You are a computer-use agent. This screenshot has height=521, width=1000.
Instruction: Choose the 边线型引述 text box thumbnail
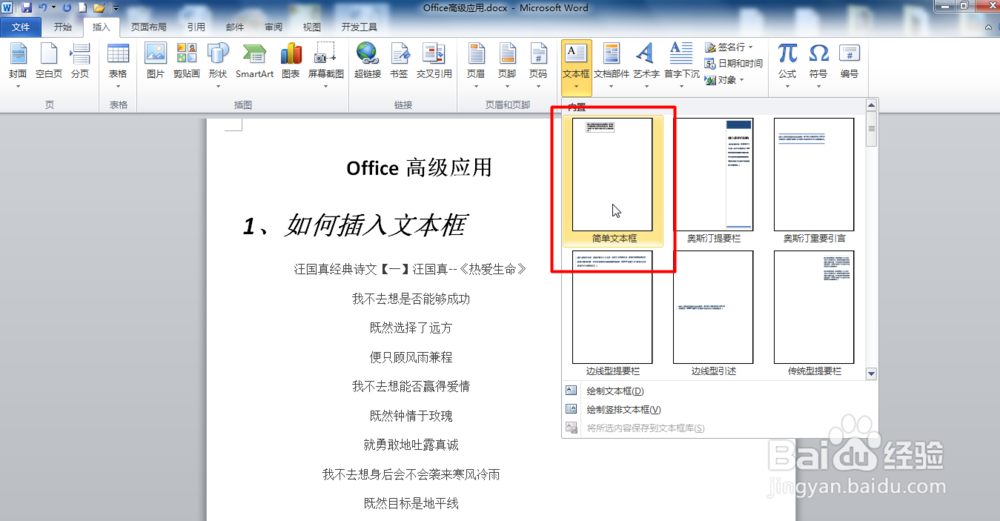coord(713,313)
